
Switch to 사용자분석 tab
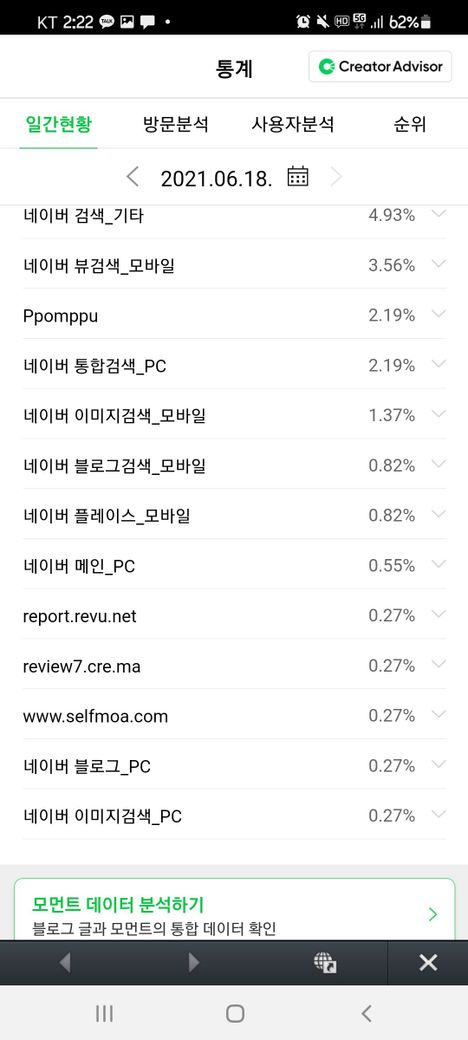(x=292, y=124)
